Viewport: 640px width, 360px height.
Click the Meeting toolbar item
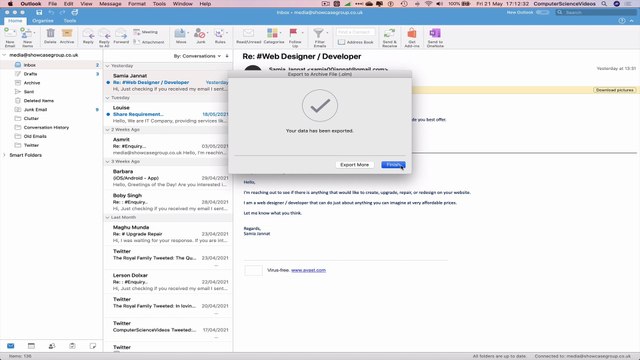click(146, 32)
